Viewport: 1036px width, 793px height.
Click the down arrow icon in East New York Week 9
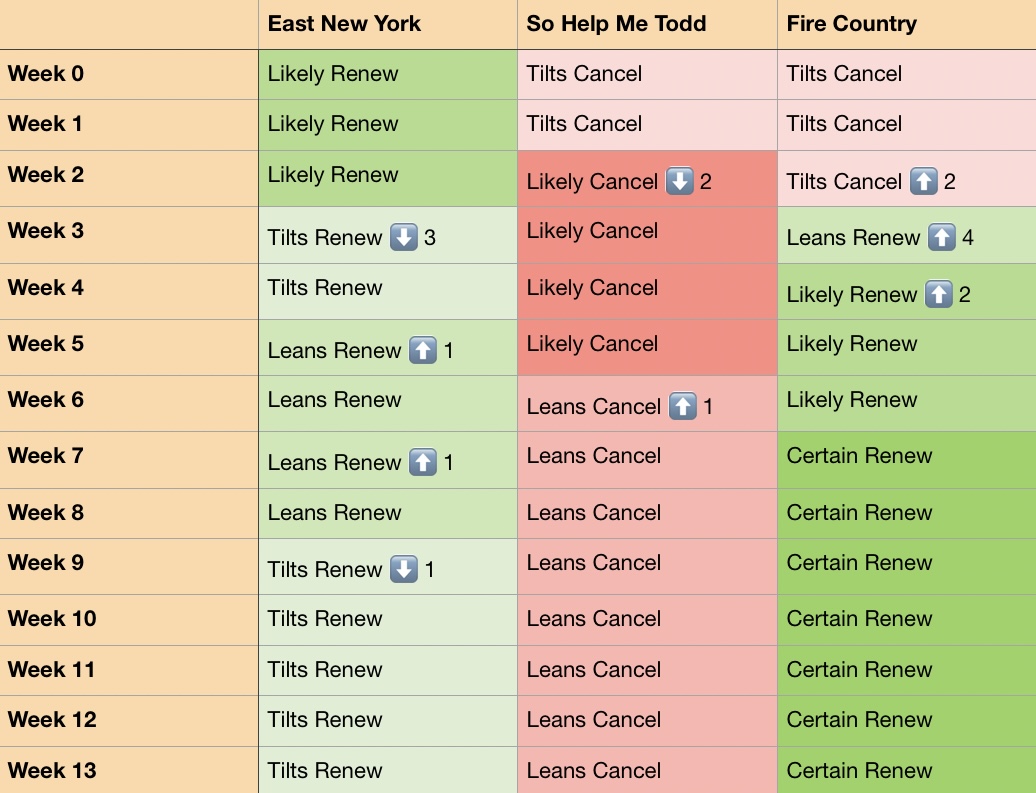point(404,569)
